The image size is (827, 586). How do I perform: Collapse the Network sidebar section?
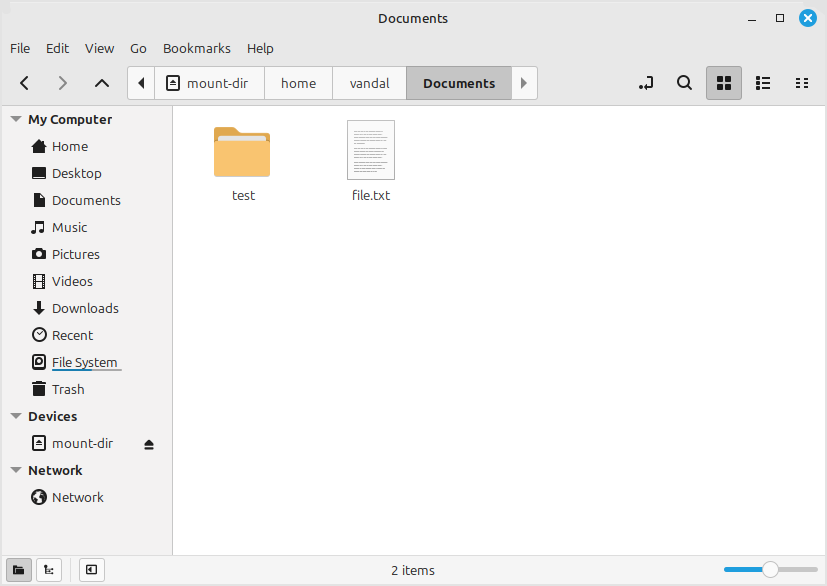pyautogui.click(x=16, y=470)
